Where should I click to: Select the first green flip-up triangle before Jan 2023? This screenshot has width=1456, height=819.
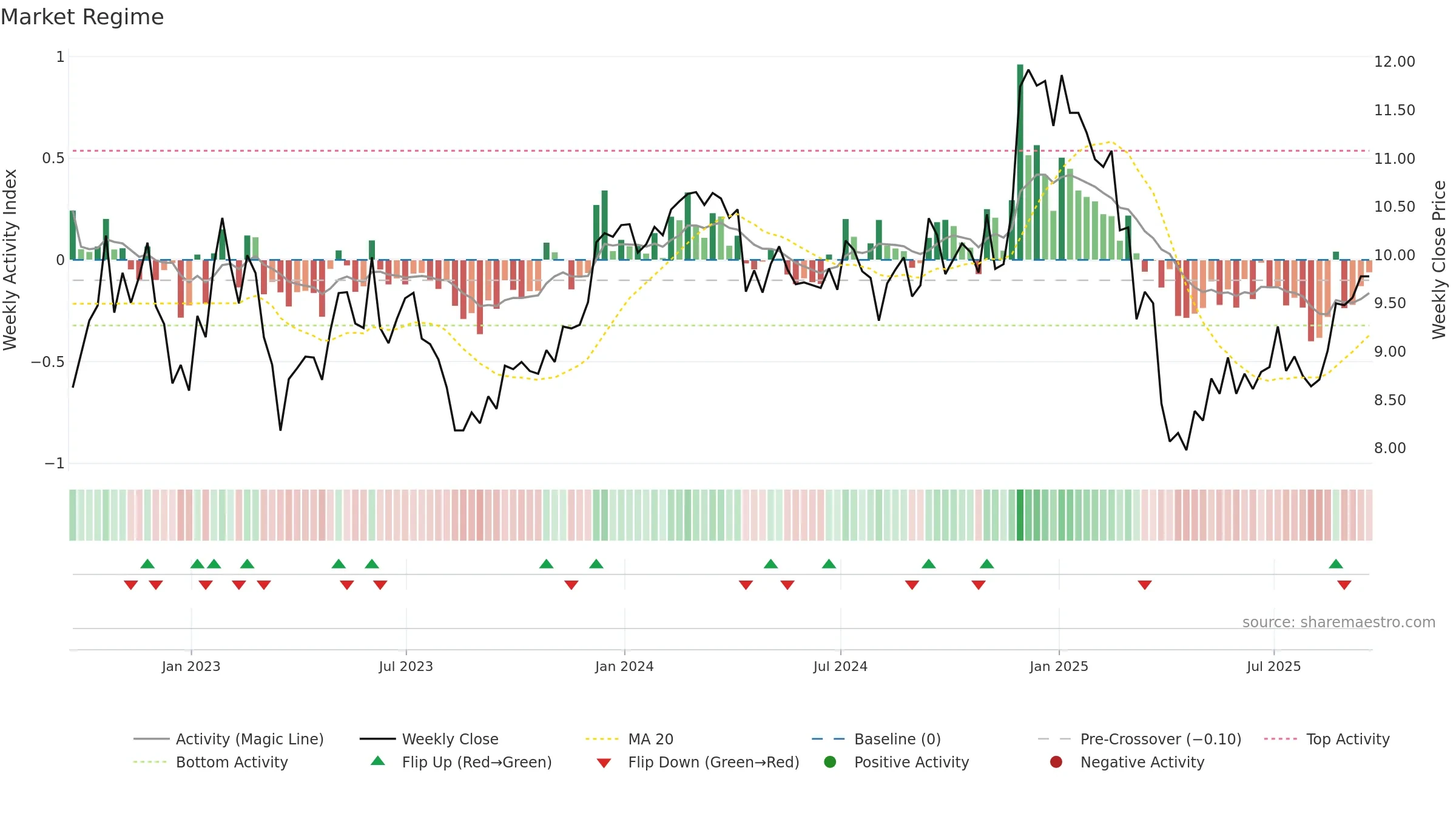147,564
